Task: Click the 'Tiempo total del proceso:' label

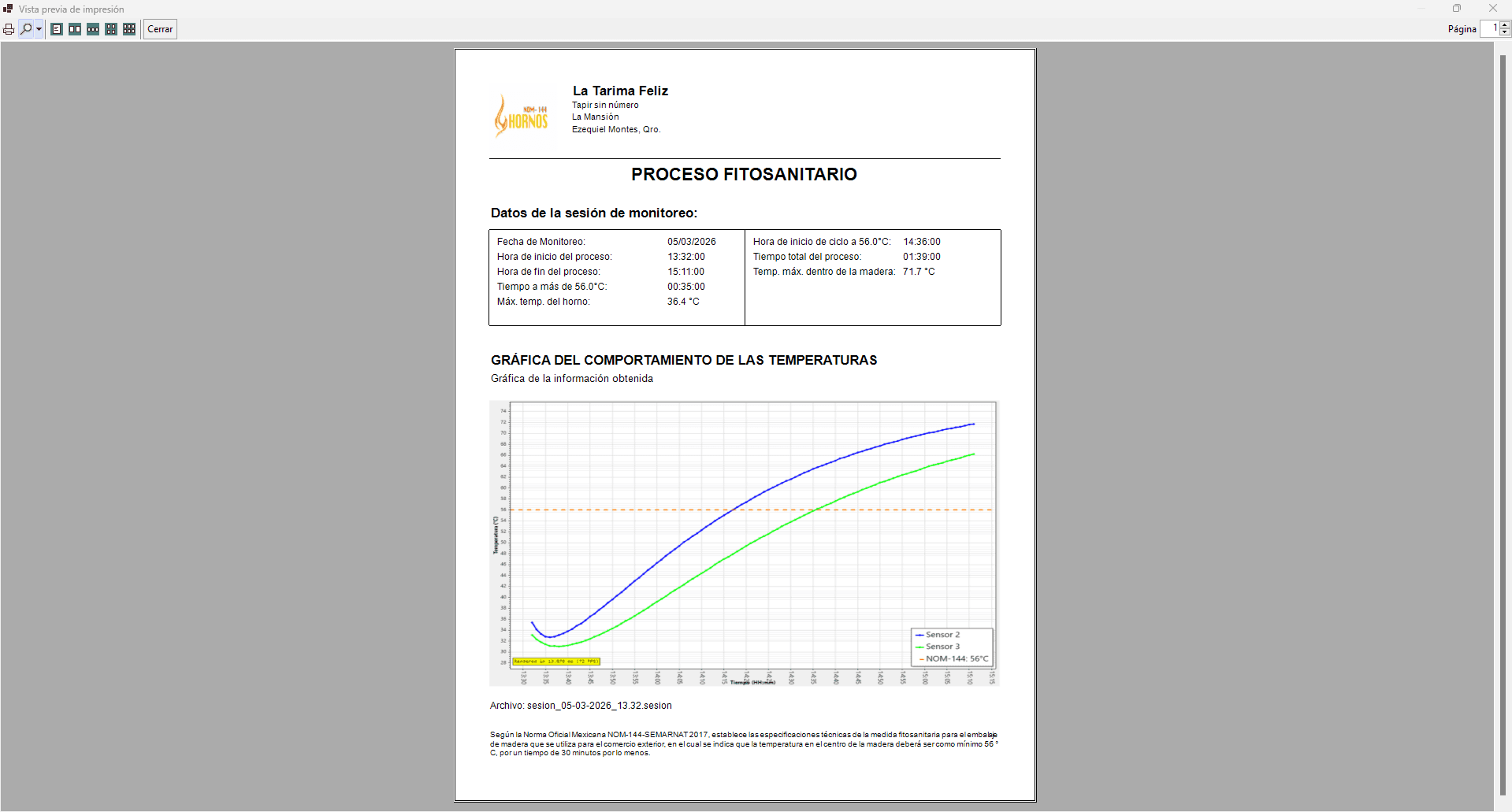Action: click(x=807, y=257)
